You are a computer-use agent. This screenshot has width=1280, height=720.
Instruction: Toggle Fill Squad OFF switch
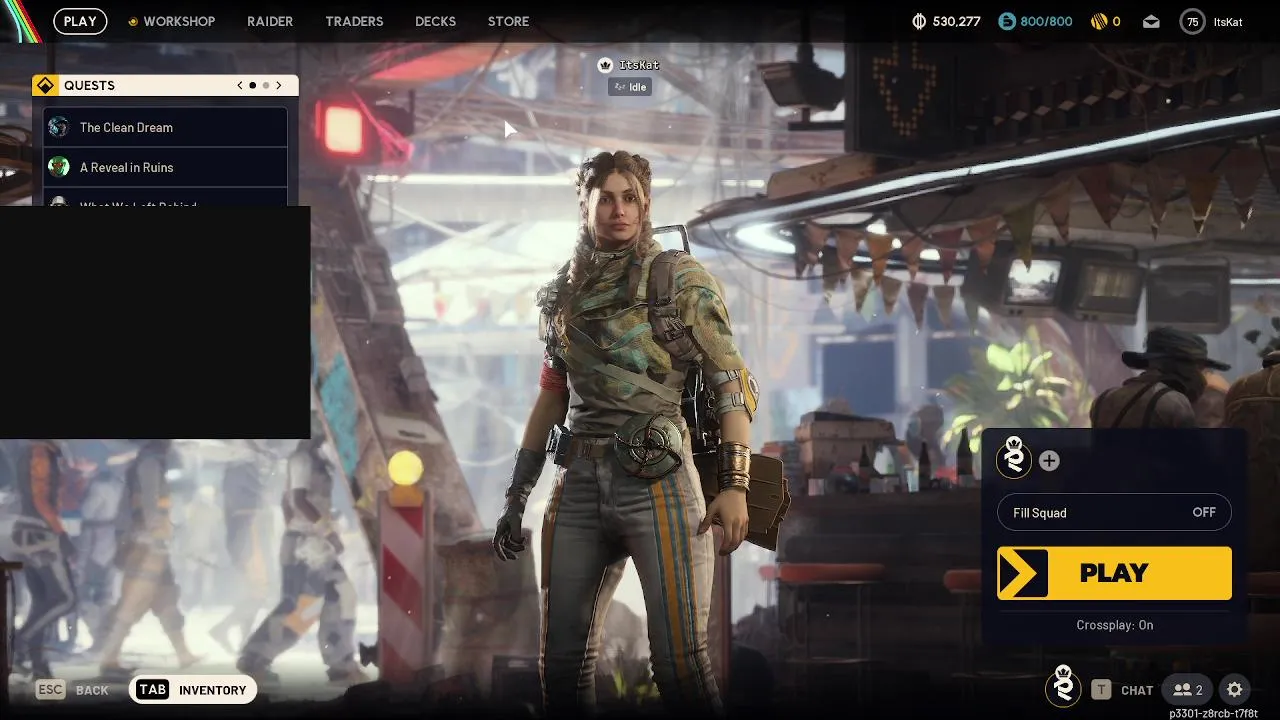pyautogui.click(x=1114, y=513)
